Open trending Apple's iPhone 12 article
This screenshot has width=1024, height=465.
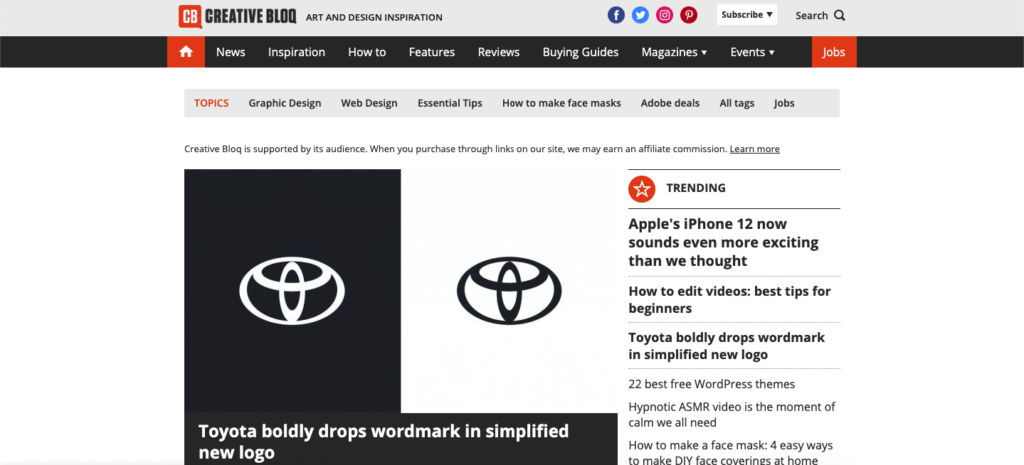tap(723, 242)
